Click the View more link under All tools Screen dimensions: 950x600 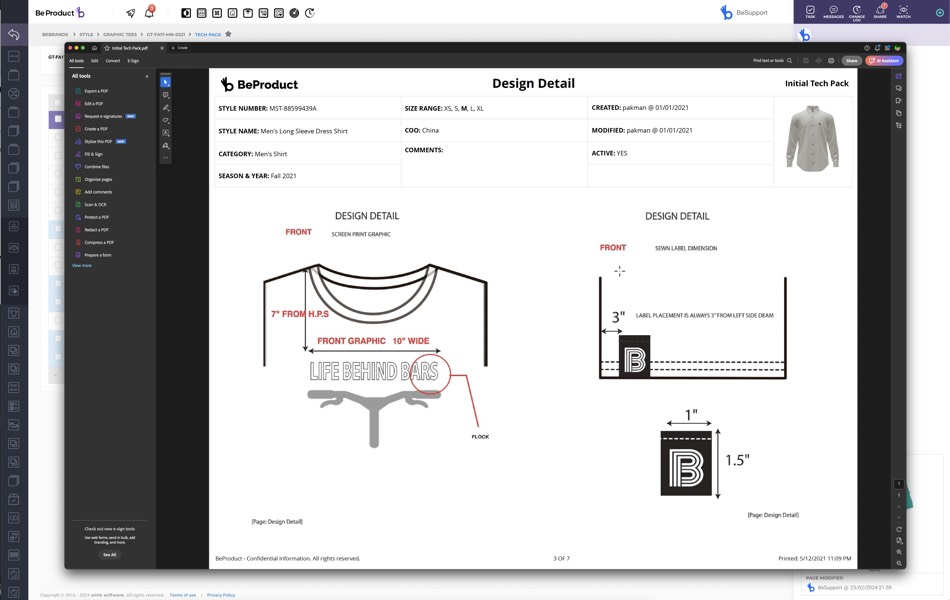tap(82, 265)
